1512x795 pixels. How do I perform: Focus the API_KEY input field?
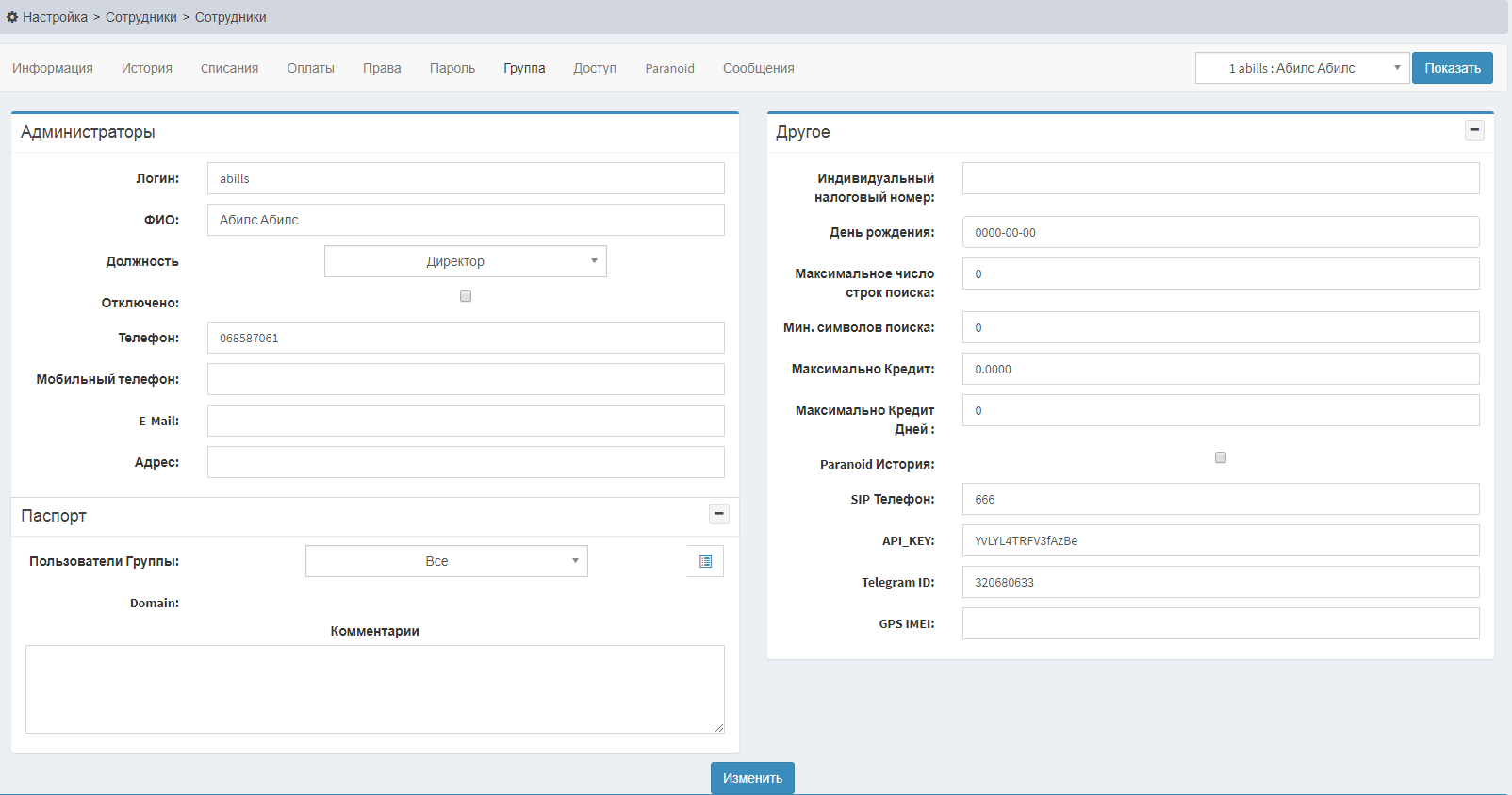pos(1221,540)
